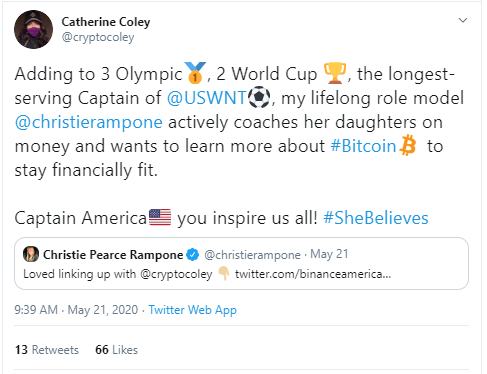Click the gold medal emoji
Image resolution: width=487 pixels, height=374 pixels.
[195, 72]
